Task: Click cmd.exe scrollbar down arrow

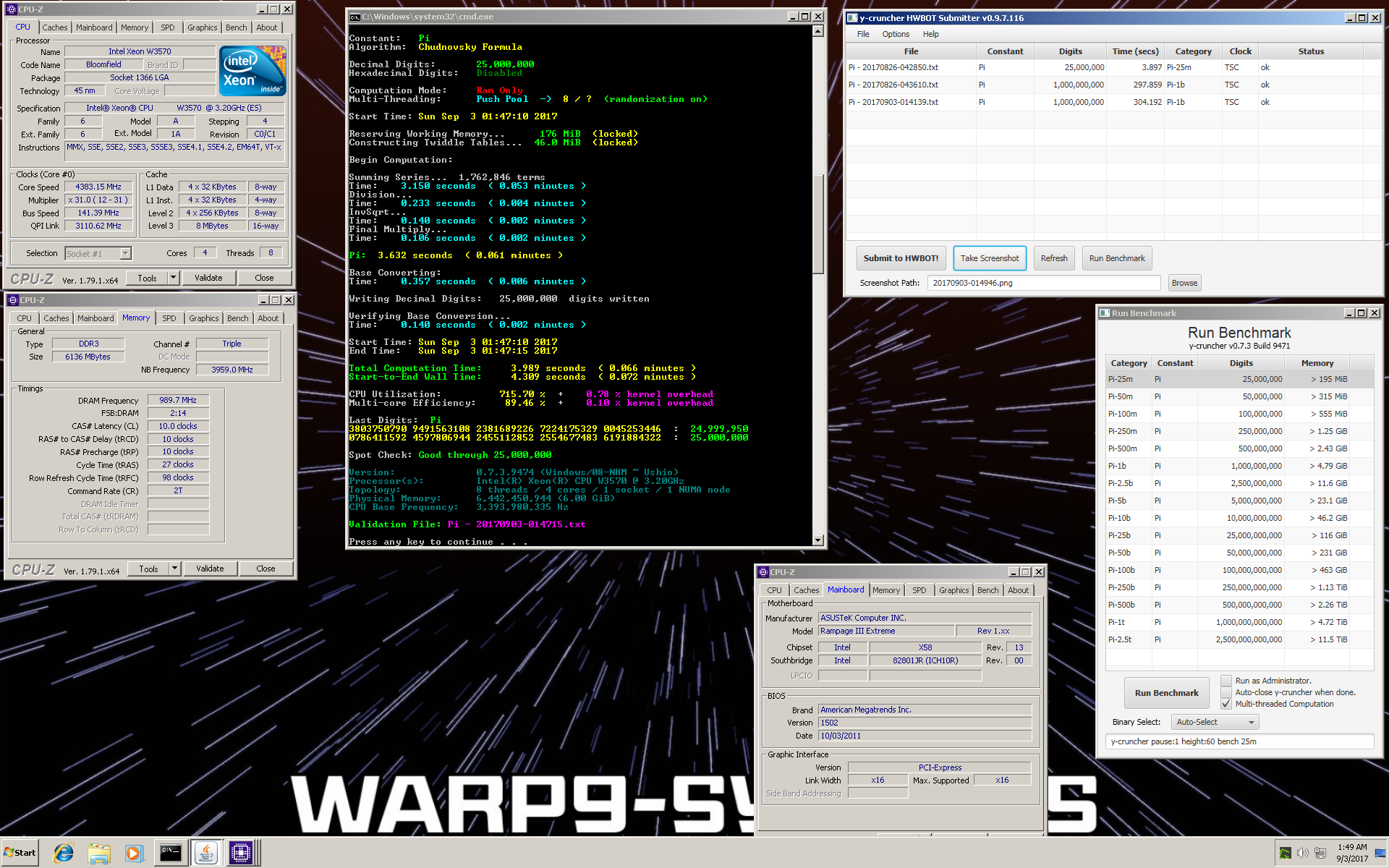Action: pyautogui.click(x=818, y=540)
